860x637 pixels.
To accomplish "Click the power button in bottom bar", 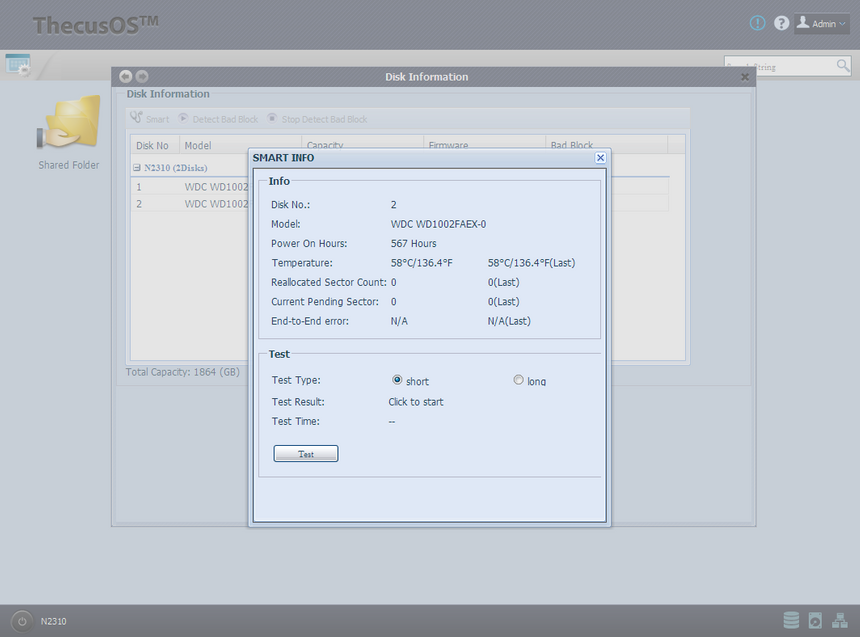I will [21, 621].
